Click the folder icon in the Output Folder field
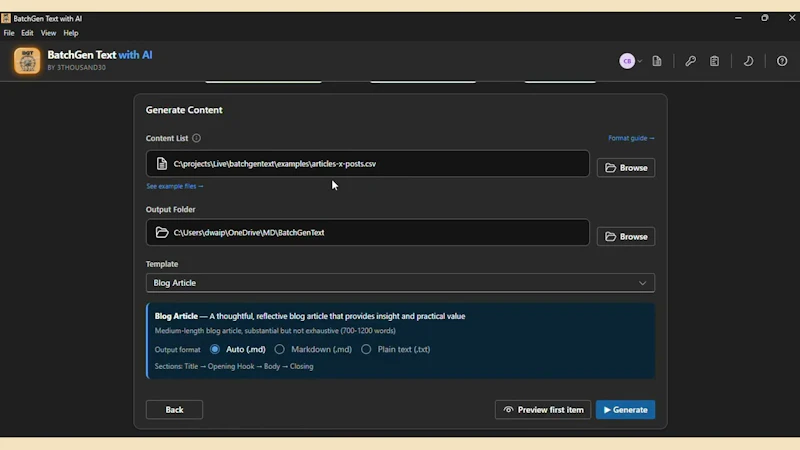Viewport: 800px width, 450px height. coord(162,233)
